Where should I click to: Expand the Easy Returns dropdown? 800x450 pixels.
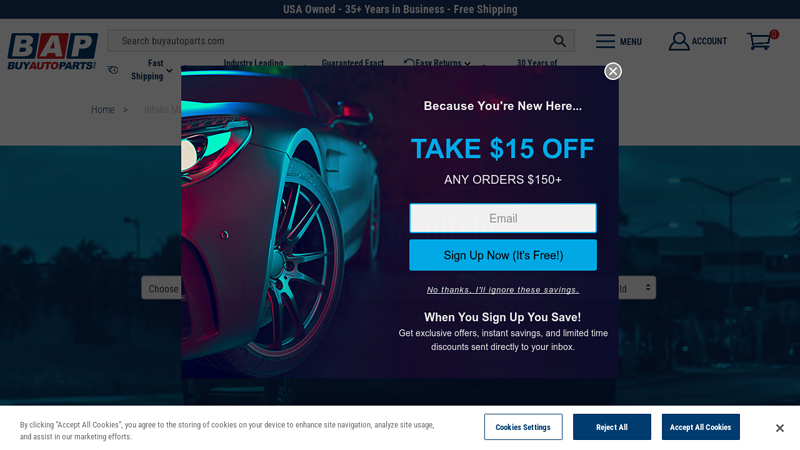(467, 64)
